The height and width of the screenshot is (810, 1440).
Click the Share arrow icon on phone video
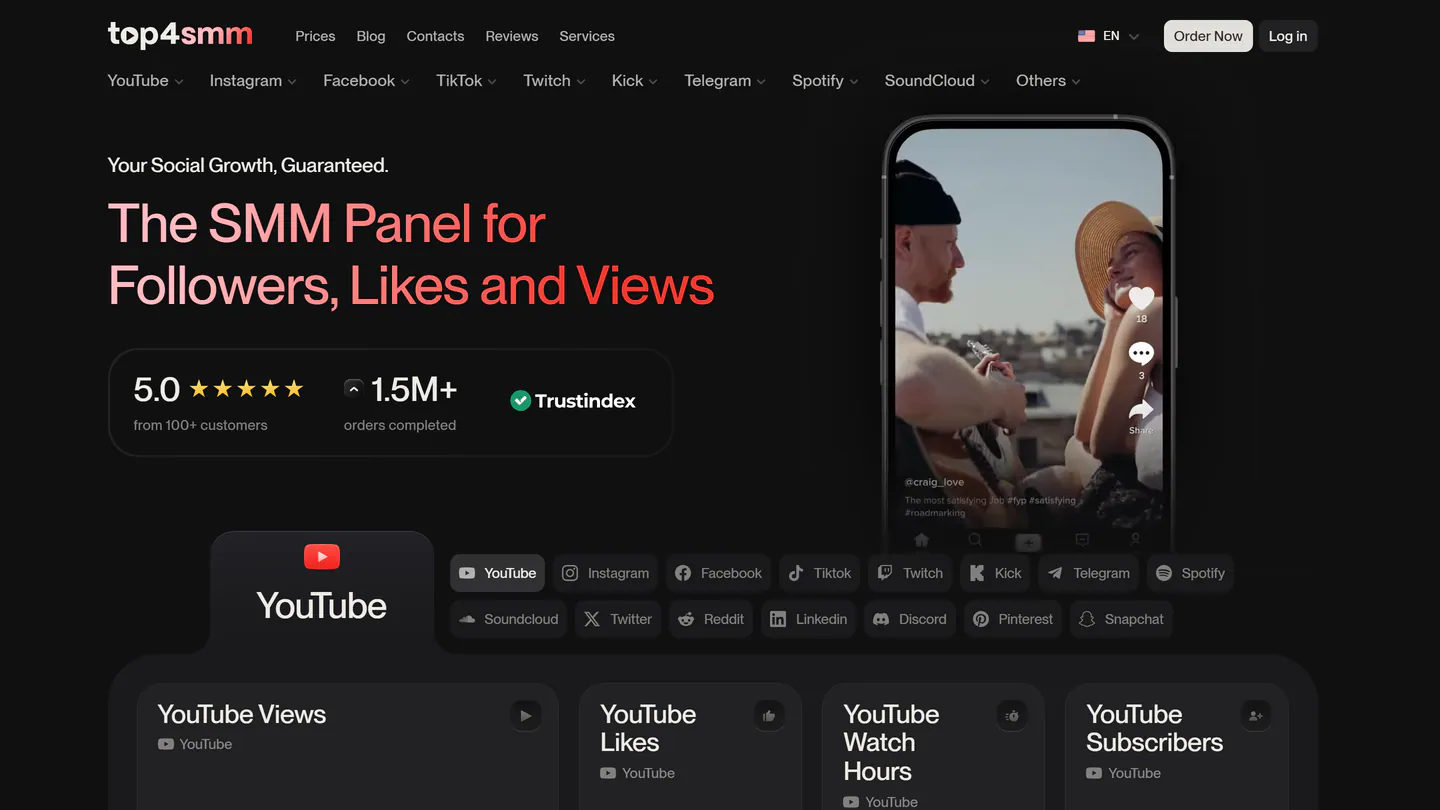point(1141,410)
